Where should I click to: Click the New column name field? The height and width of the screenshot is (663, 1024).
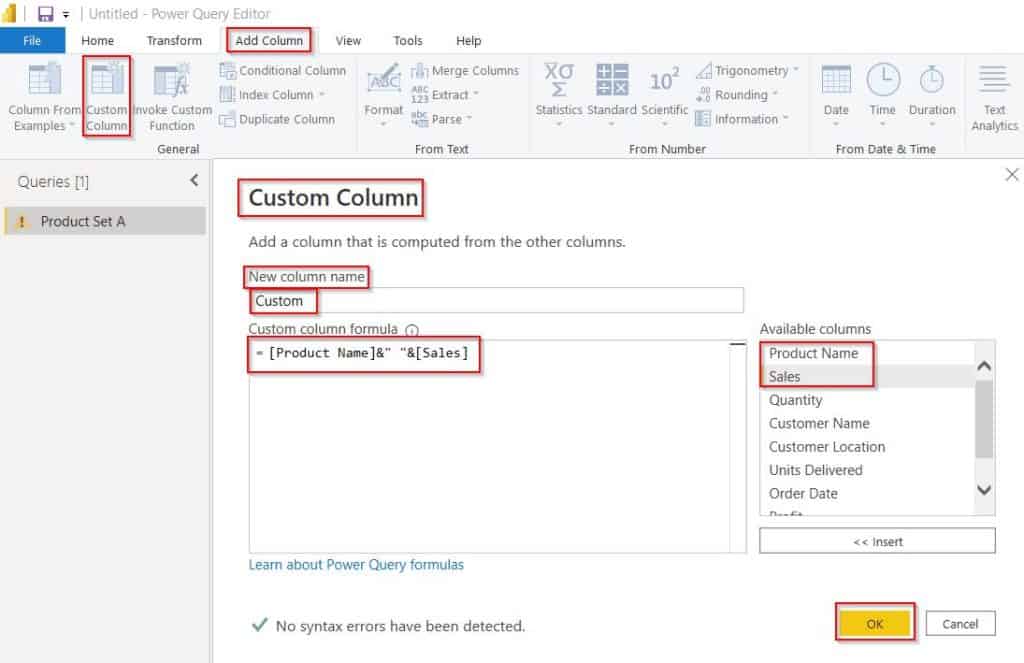click(x=496, y=301)
